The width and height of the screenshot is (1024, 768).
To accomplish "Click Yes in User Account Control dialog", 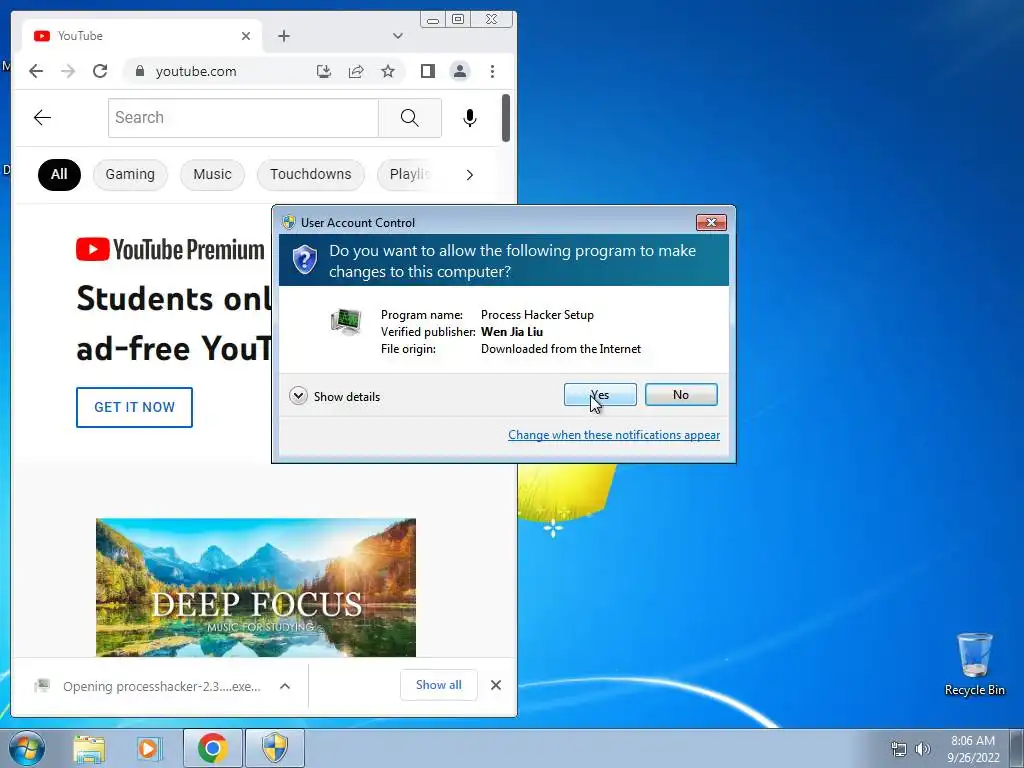I will click(x=600, y=394).
